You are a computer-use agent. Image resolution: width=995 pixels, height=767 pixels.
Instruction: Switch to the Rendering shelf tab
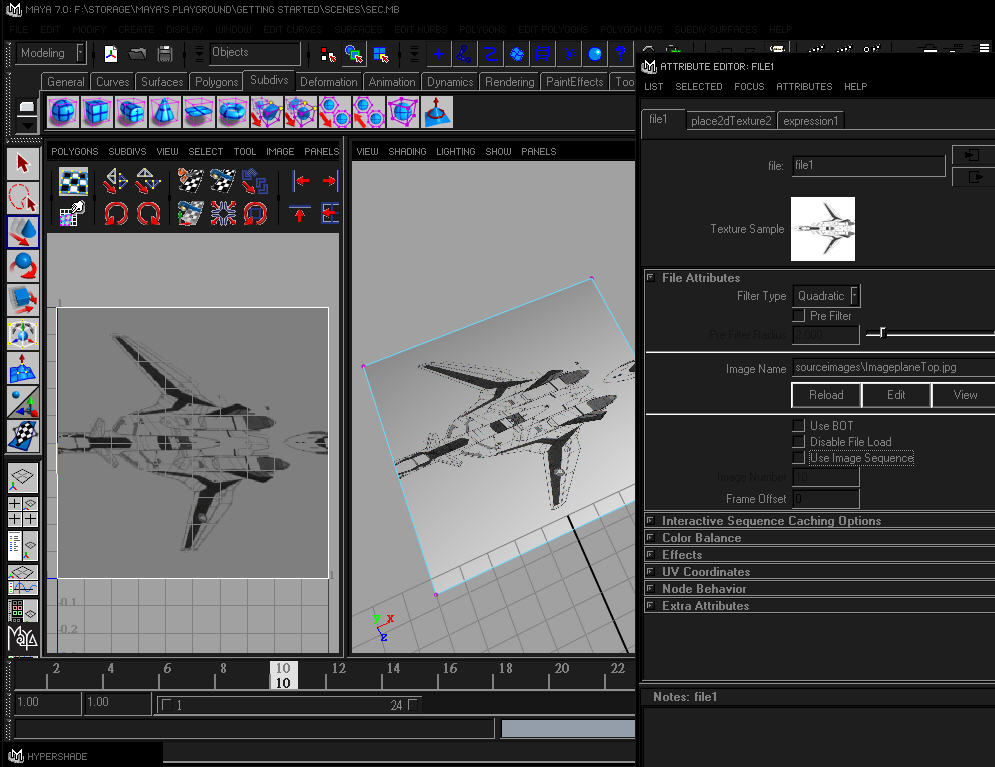510,82
